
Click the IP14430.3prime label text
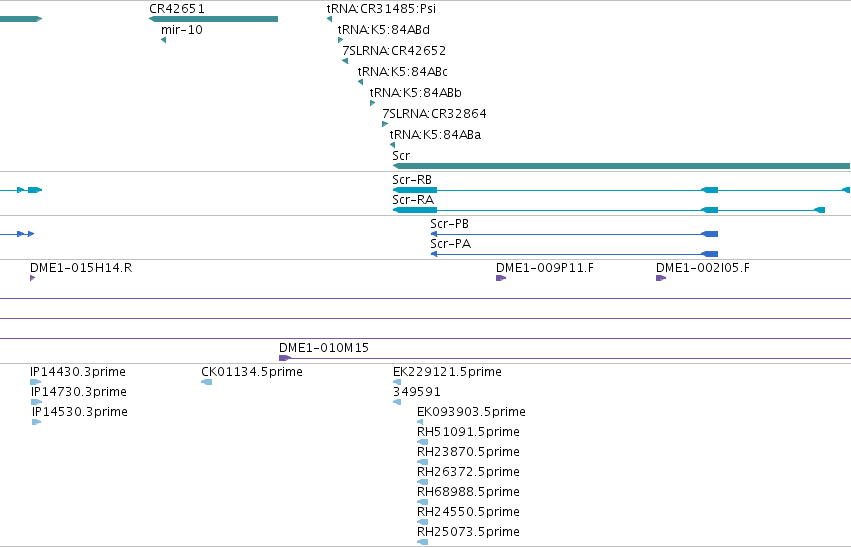click(x=78, y=372)
